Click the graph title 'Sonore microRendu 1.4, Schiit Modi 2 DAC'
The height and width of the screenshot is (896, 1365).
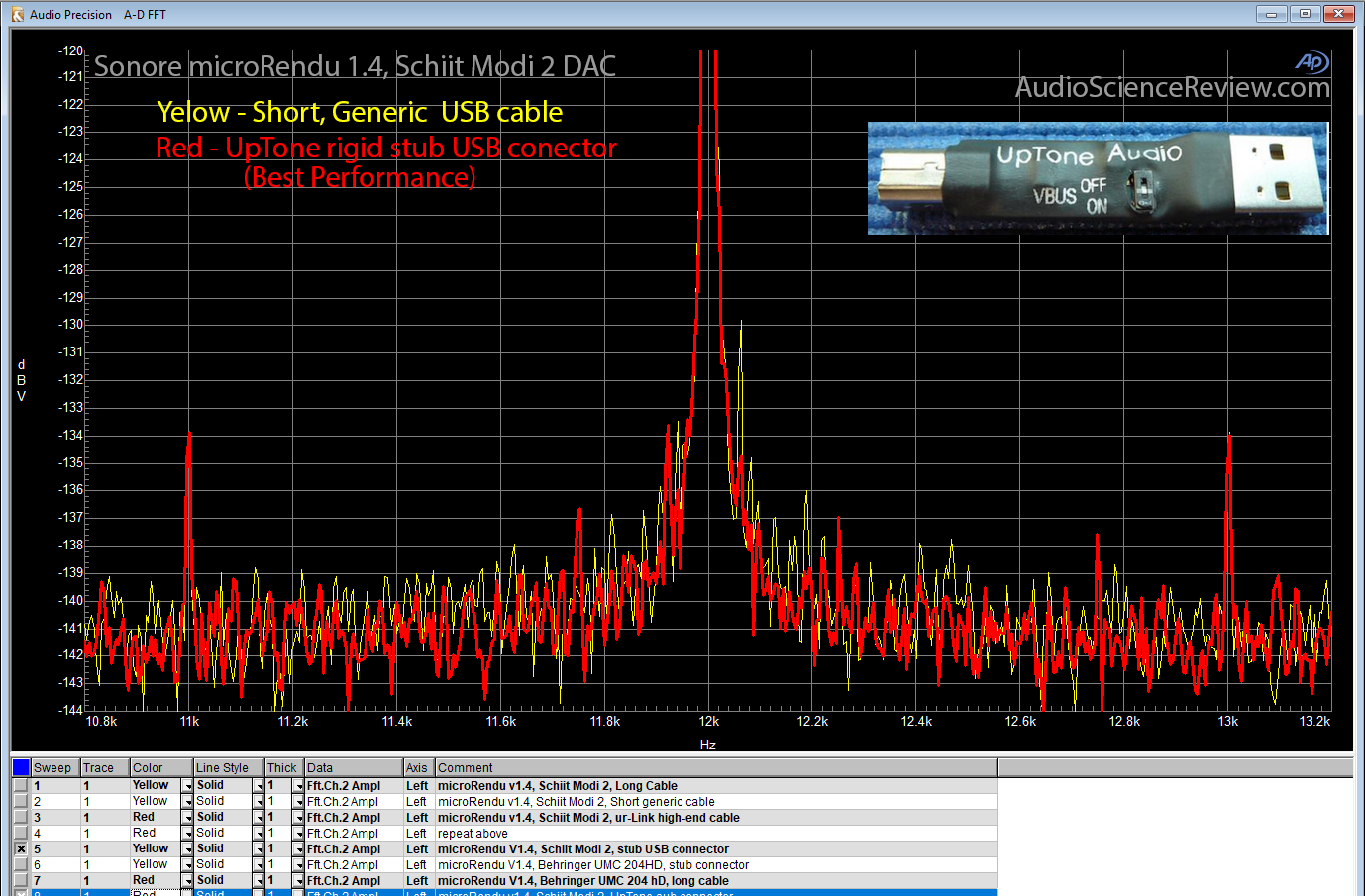(355, 66)
